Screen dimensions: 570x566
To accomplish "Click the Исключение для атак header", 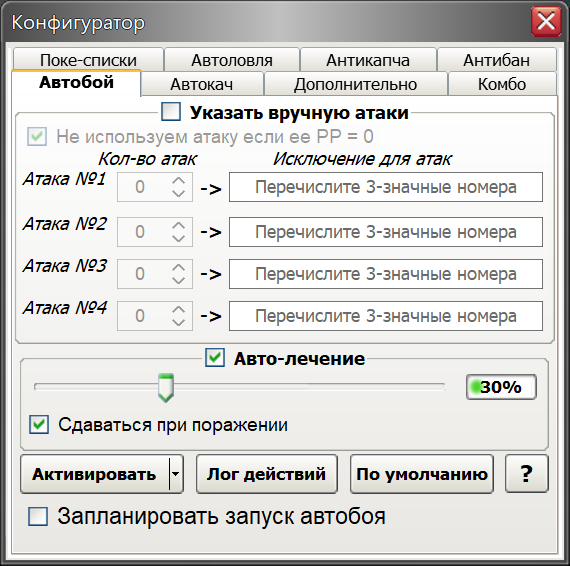I will tap(362, 159).
